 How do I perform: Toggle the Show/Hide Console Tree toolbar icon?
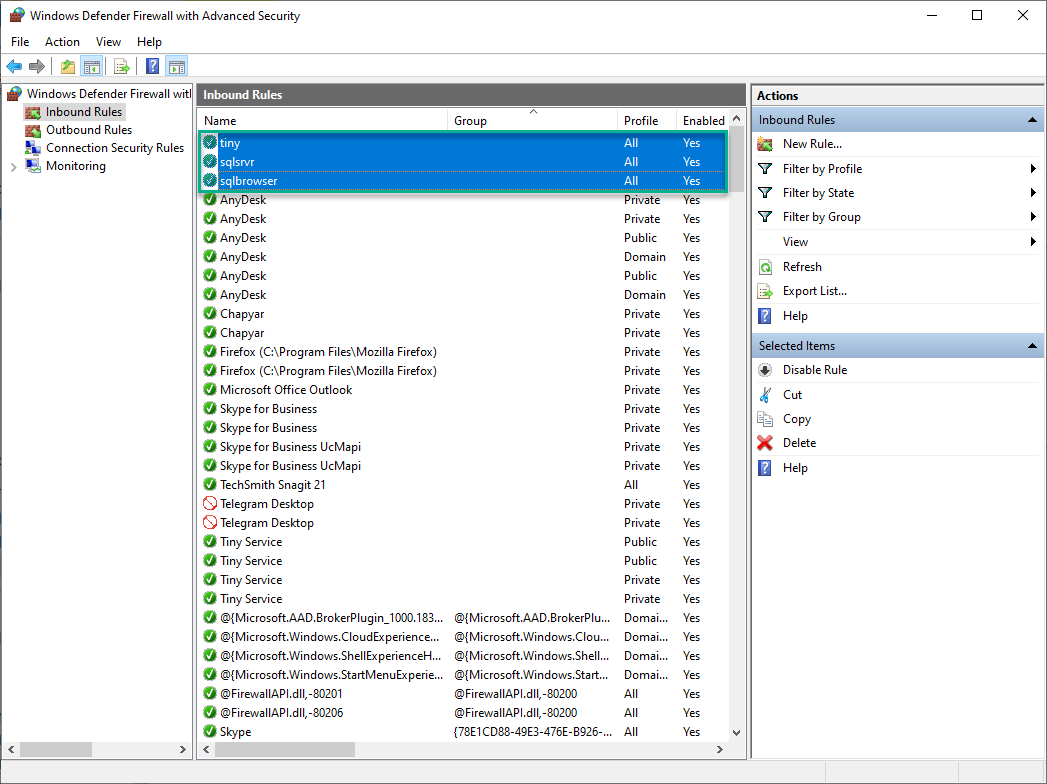pyautogui.click(x=91, y=66)
